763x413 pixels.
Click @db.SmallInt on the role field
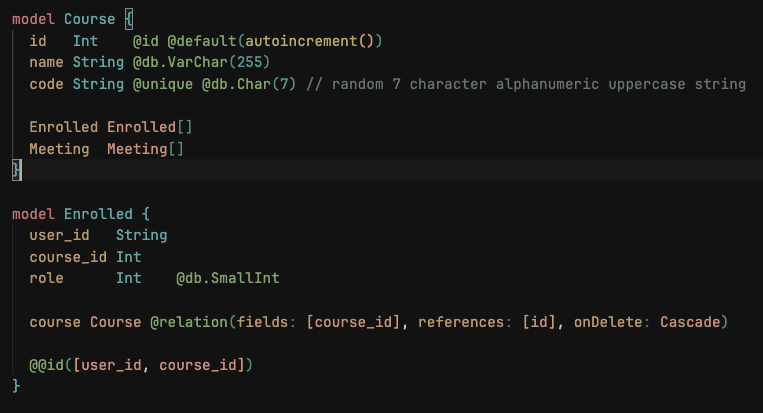228,278
